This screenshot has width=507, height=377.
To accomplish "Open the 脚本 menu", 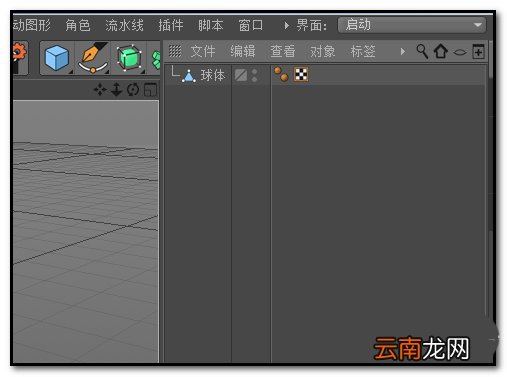I will pyautogui.click(x=211, y=25).
